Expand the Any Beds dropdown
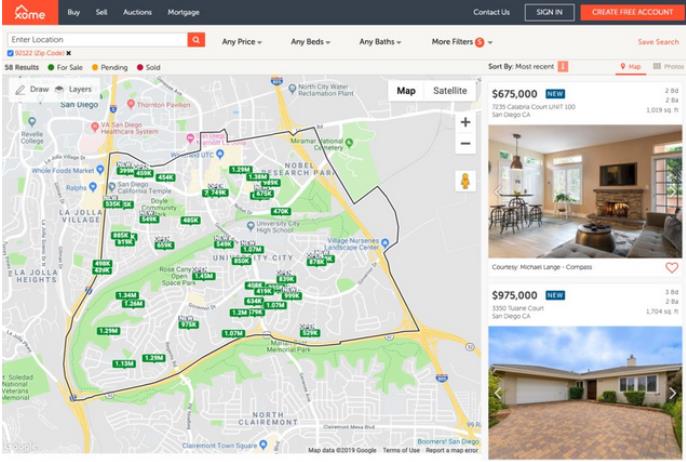The width and height of the screenshot is (686, 462). tap(310, 42)
